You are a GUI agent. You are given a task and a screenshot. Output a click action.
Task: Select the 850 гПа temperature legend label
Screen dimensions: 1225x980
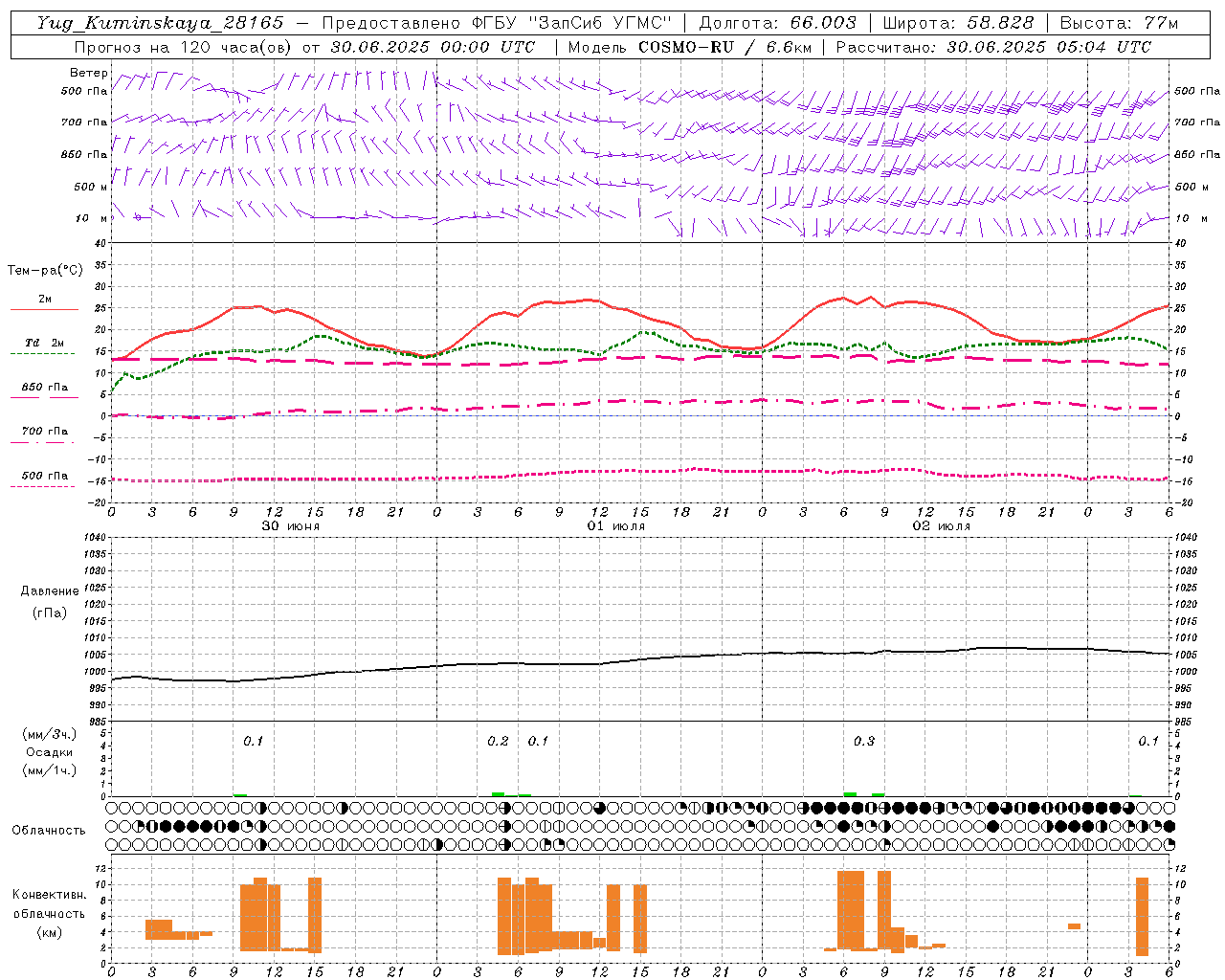click(x=45, y=388)
